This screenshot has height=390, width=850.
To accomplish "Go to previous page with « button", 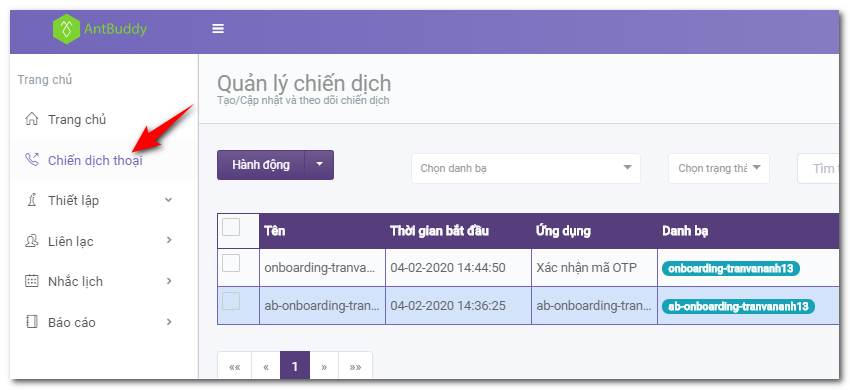I will (266, 366).
